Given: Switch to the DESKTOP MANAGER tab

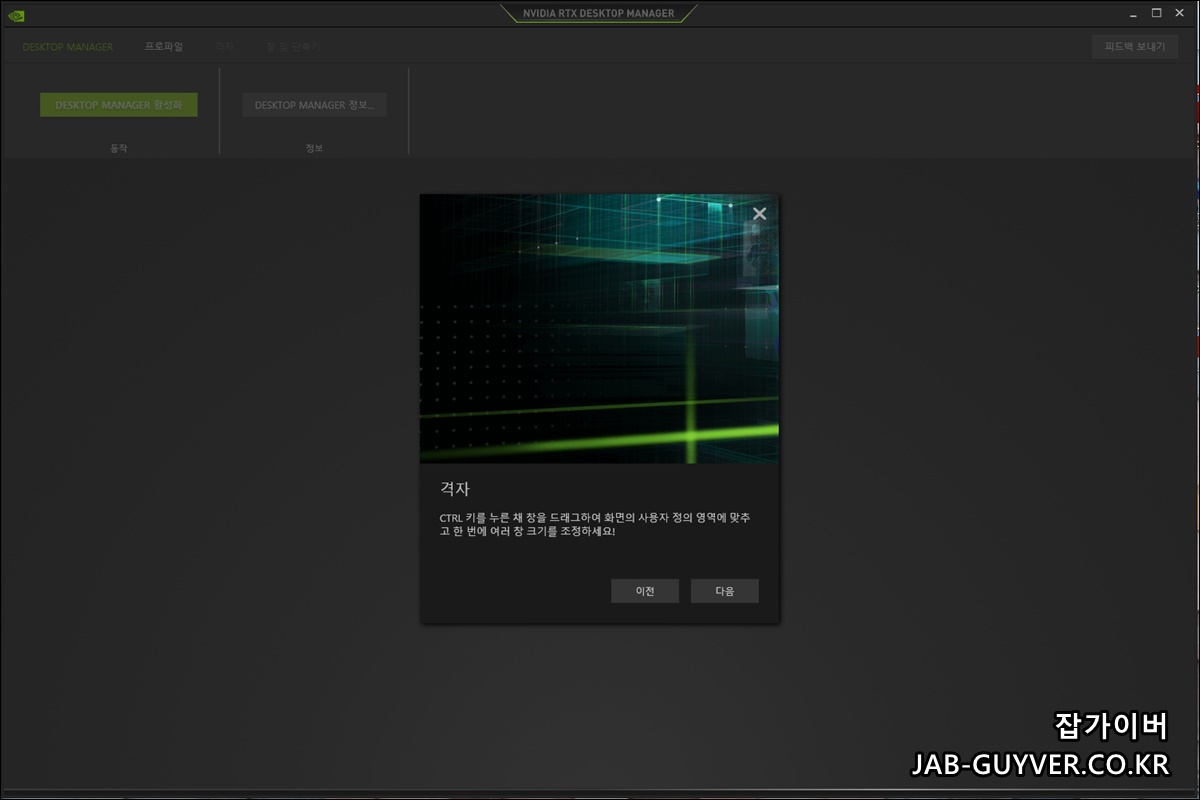Looking at the screenshot, I should click(68, 47).
